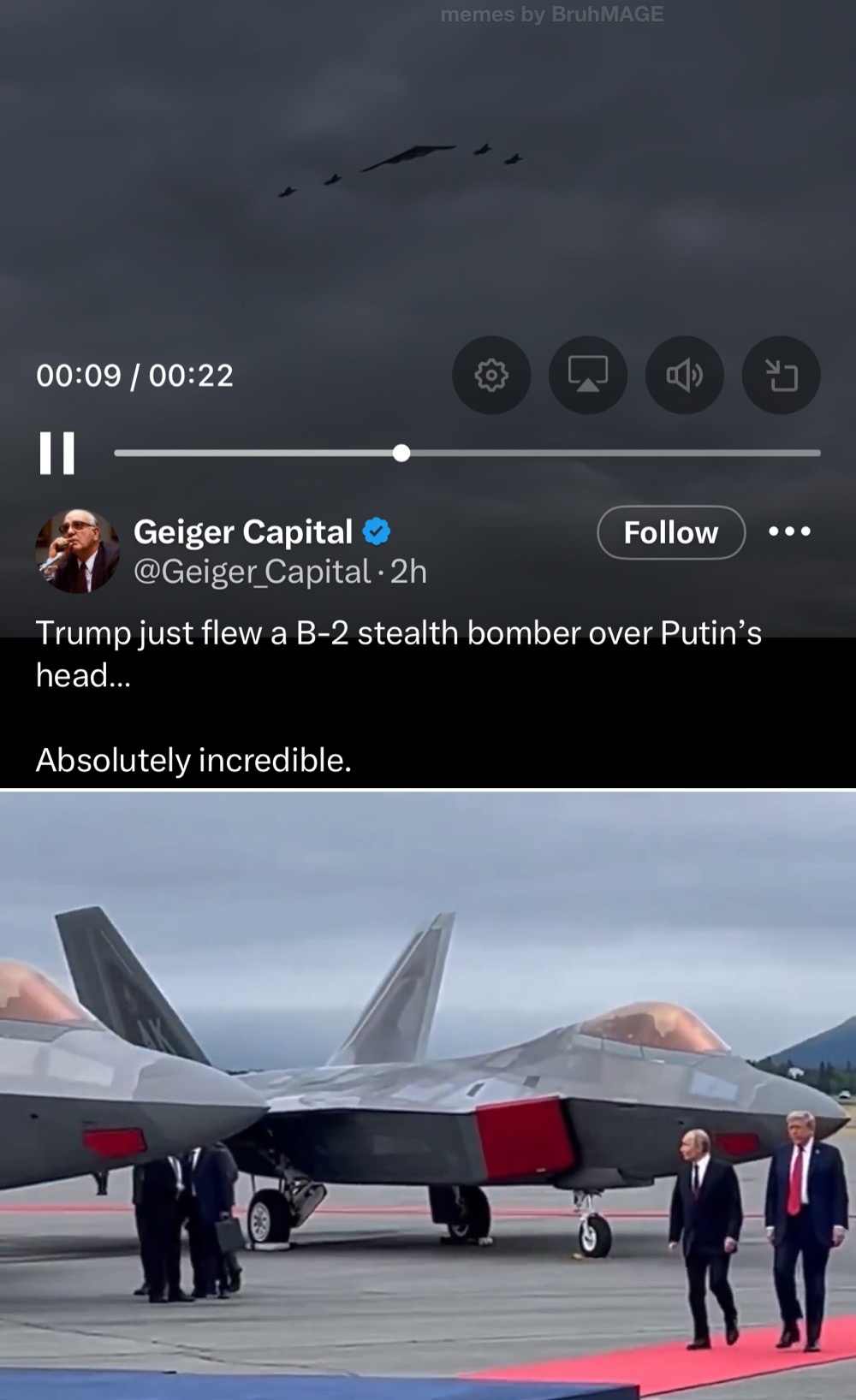
Task: Tap the B-2 bomber in the video
Action: click(x=408, y=157)
